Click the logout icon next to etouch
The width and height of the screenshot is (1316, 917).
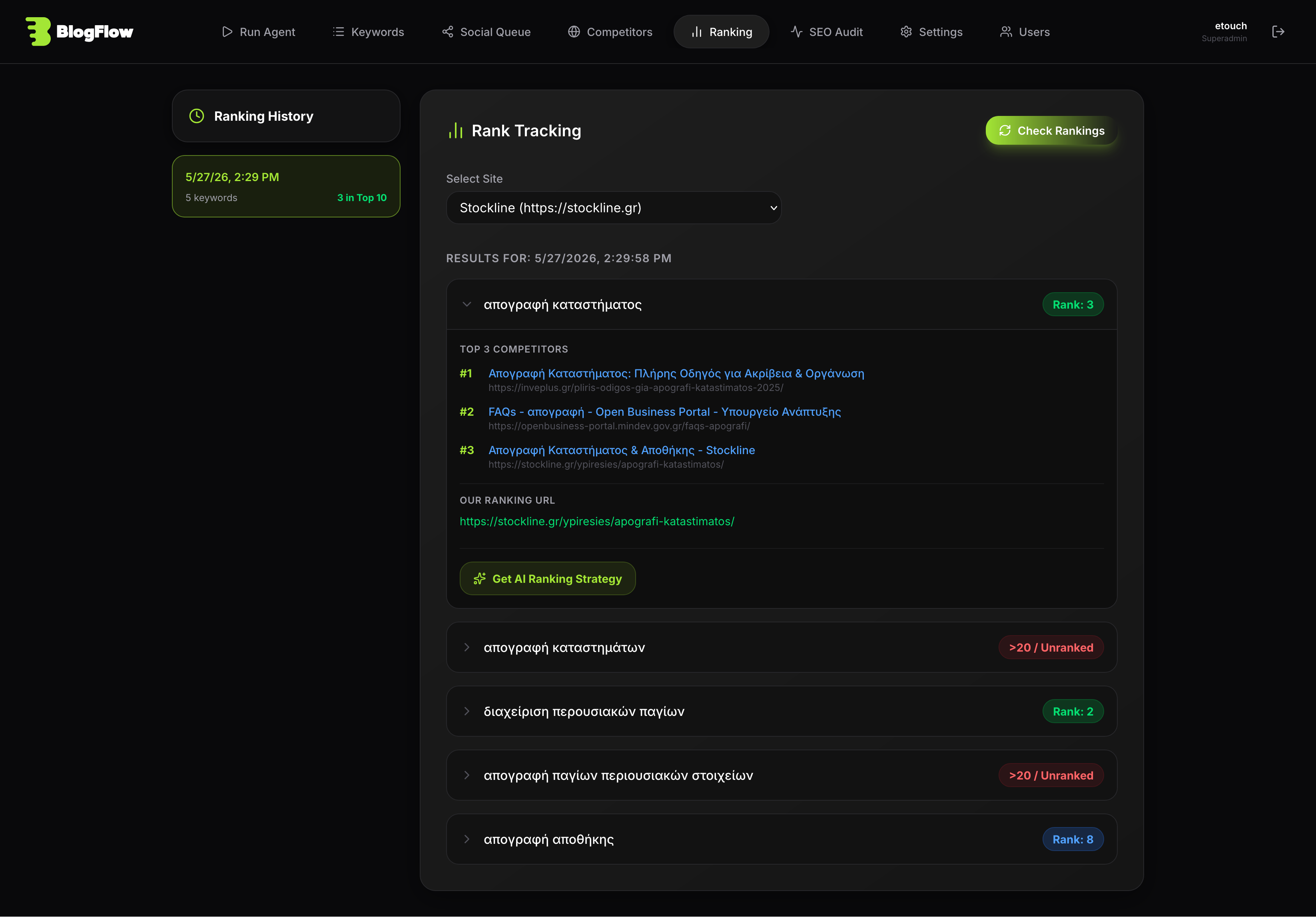(x=1278, y=32)
